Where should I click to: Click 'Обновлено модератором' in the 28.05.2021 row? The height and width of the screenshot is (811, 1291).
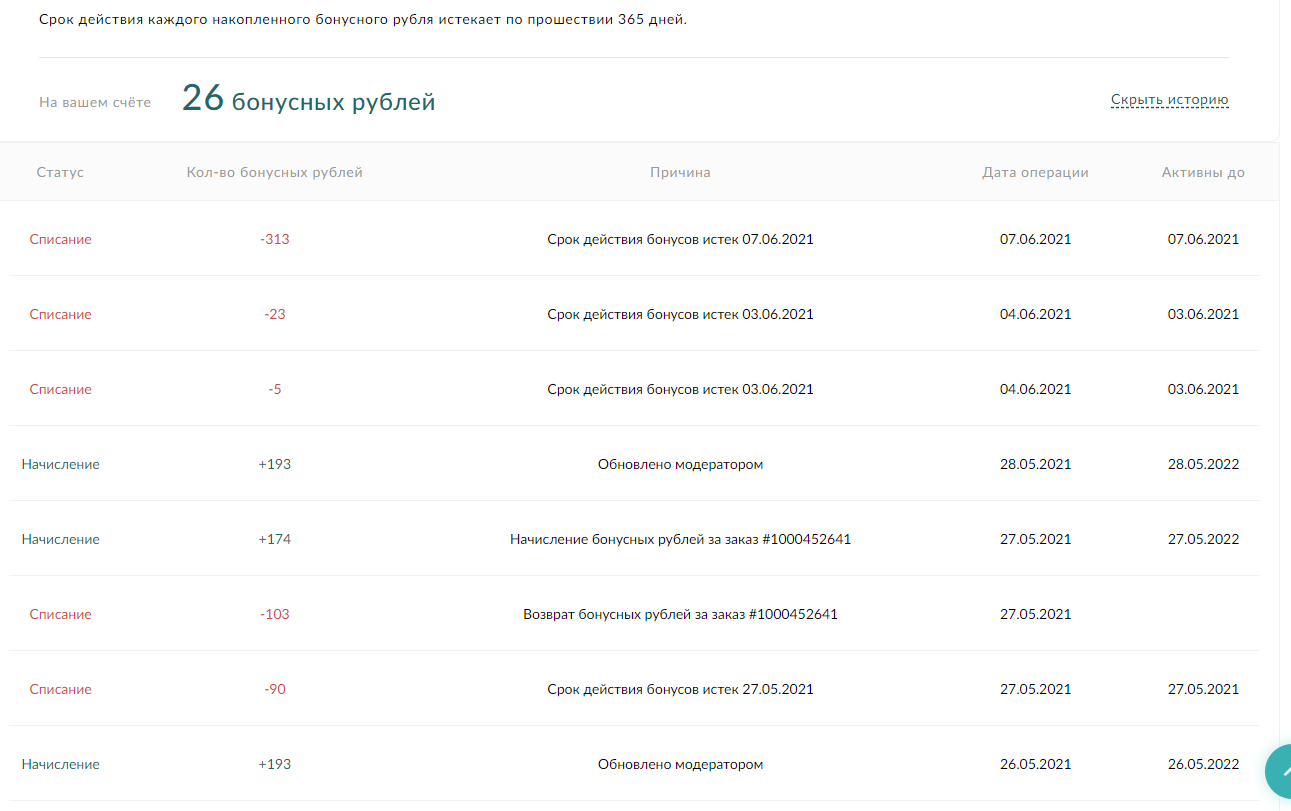coord(680,464)
